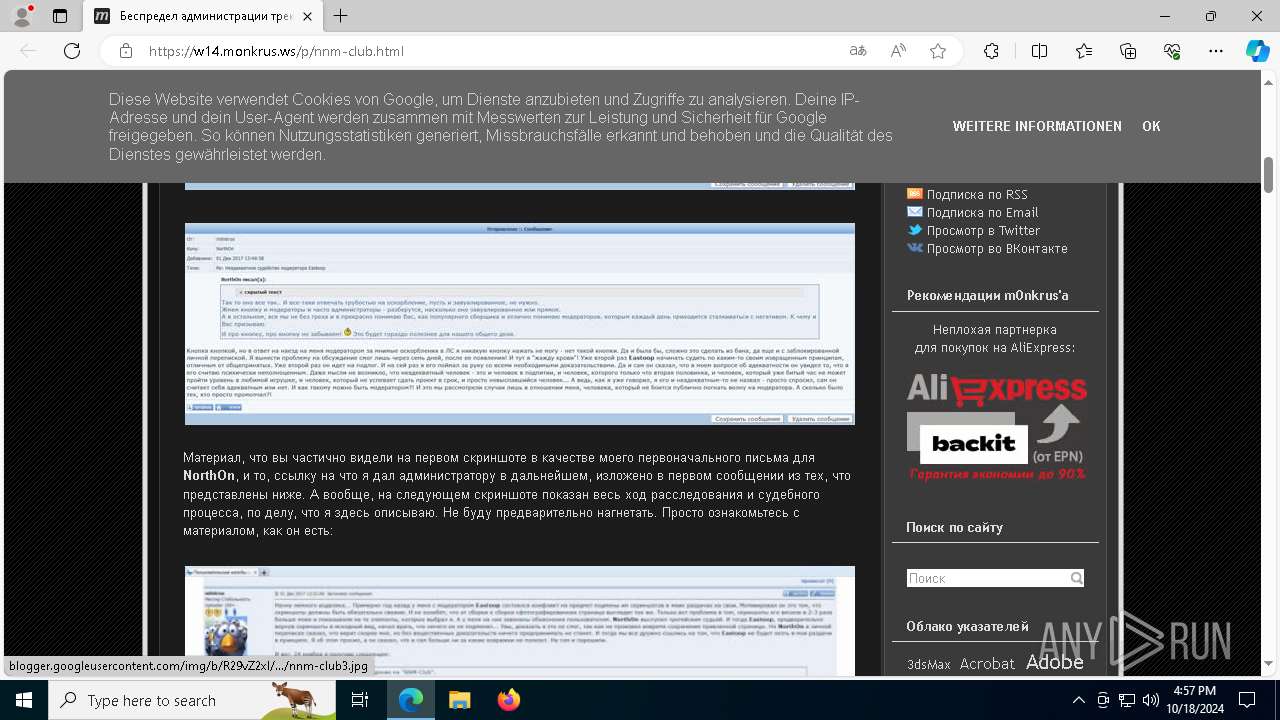Open Microsoft Edge from taskbar
The height and width of the screenshot is (720, 1280).
coord(411,700)
